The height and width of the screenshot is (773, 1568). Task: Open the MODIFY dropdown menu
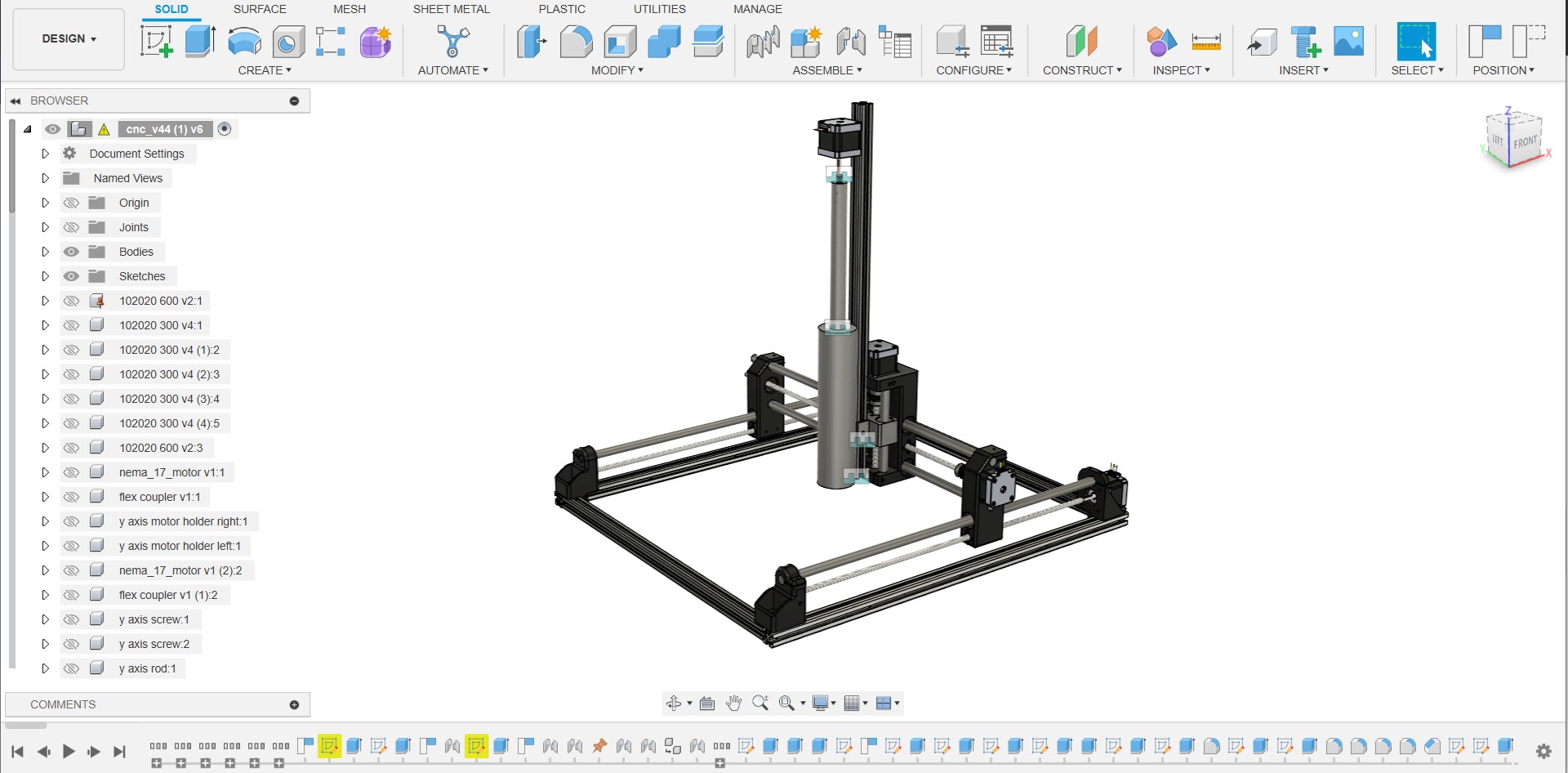pyautogui.click(x=617, y=70)
